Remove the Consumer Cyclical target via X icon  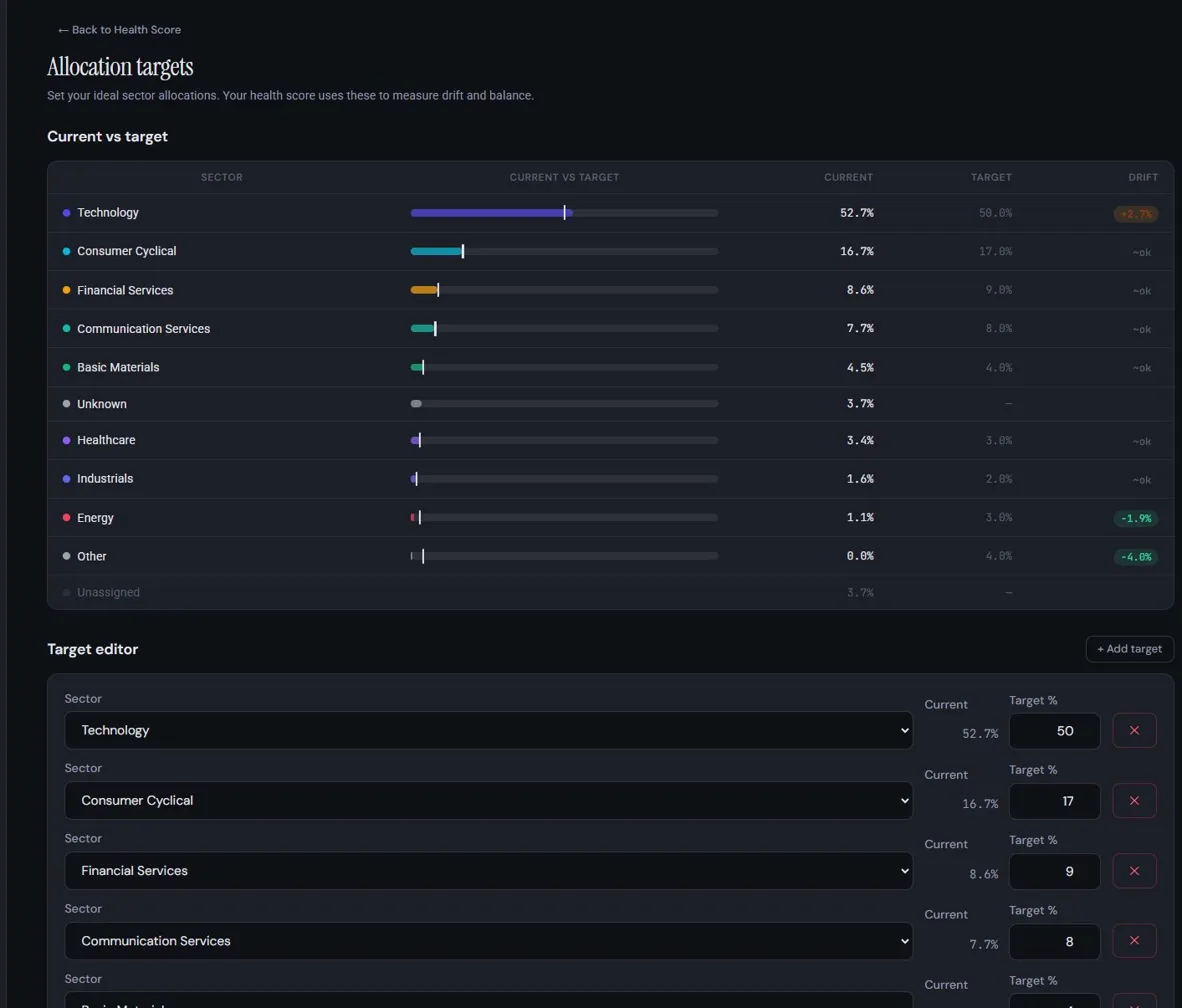[x=1134, y=800]
